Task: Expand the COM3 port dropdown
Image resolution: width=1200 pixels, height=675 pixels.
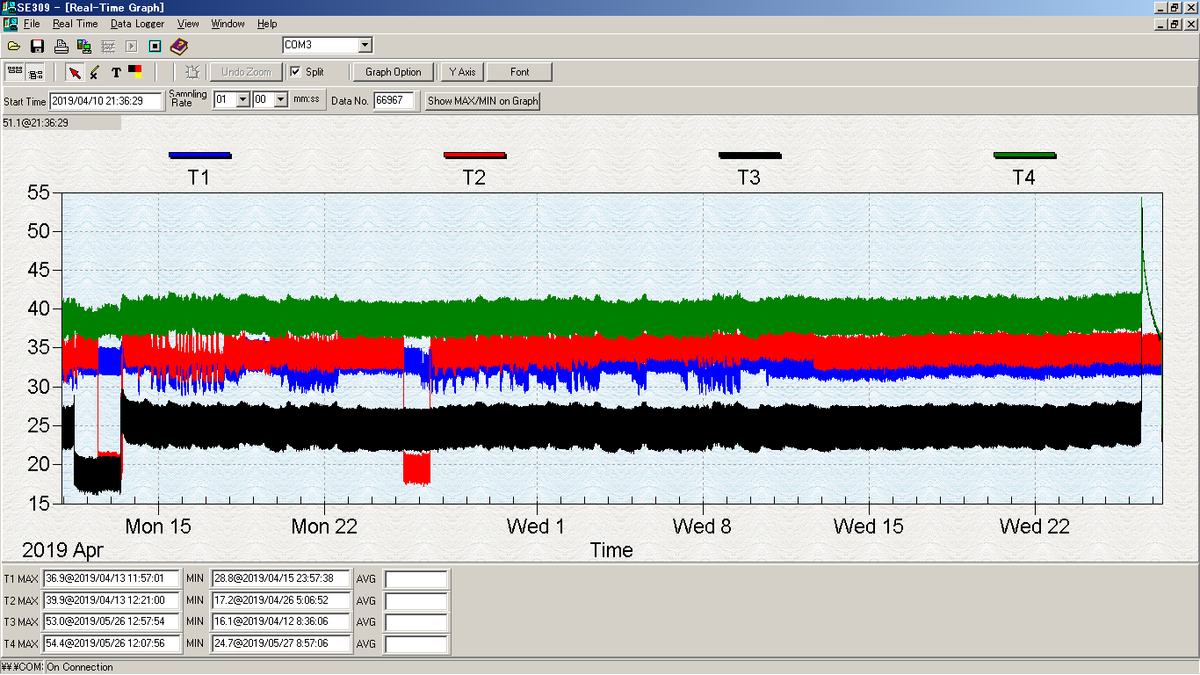Action: coord(365,45)
